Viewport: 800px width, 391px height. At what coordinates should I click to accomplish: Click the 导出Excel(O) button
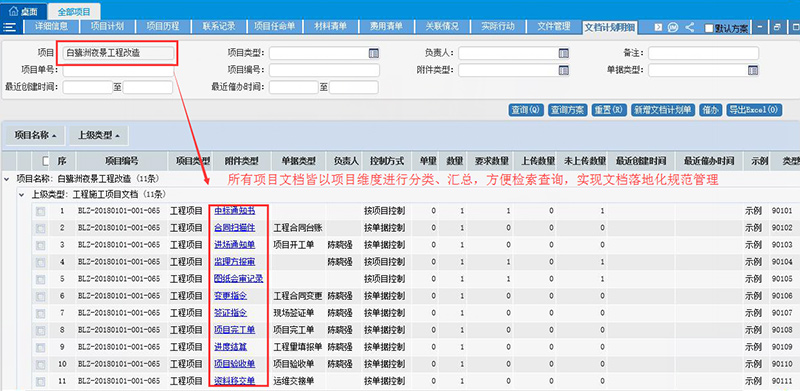(x=754, y=110)
